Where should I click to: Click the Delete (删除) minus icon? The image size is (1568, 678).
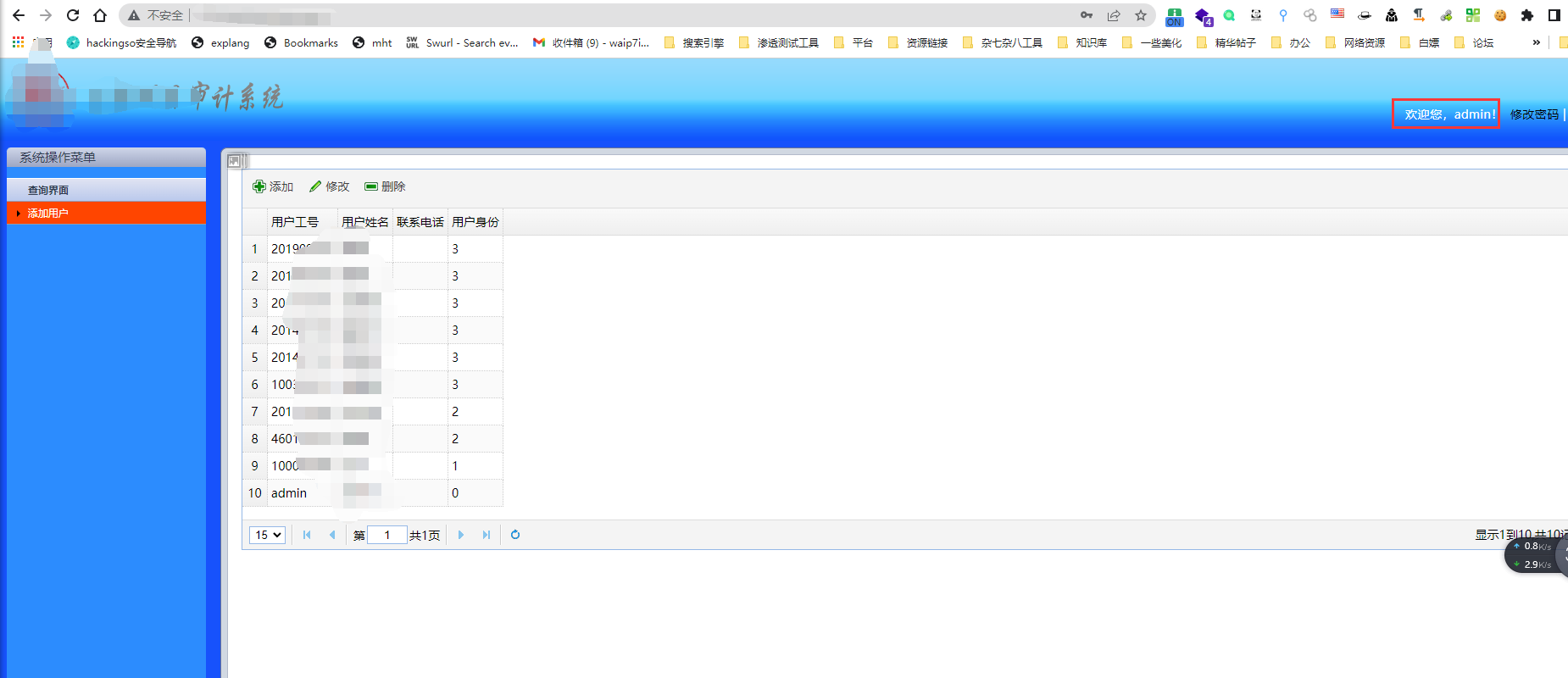tap(371, 186)
